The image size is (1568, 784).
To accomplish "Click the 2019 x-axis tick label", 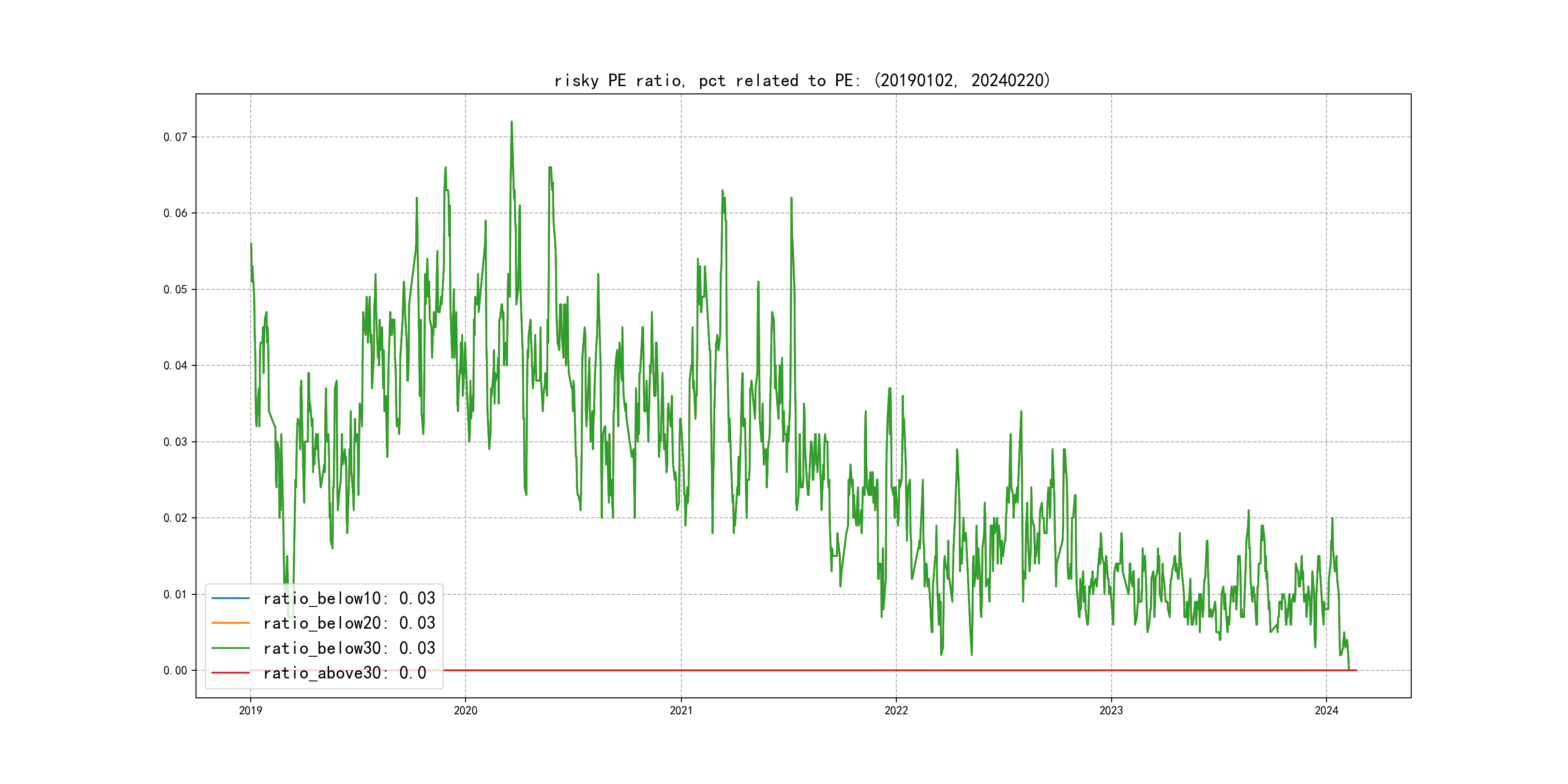I will (x=250, y=710).
